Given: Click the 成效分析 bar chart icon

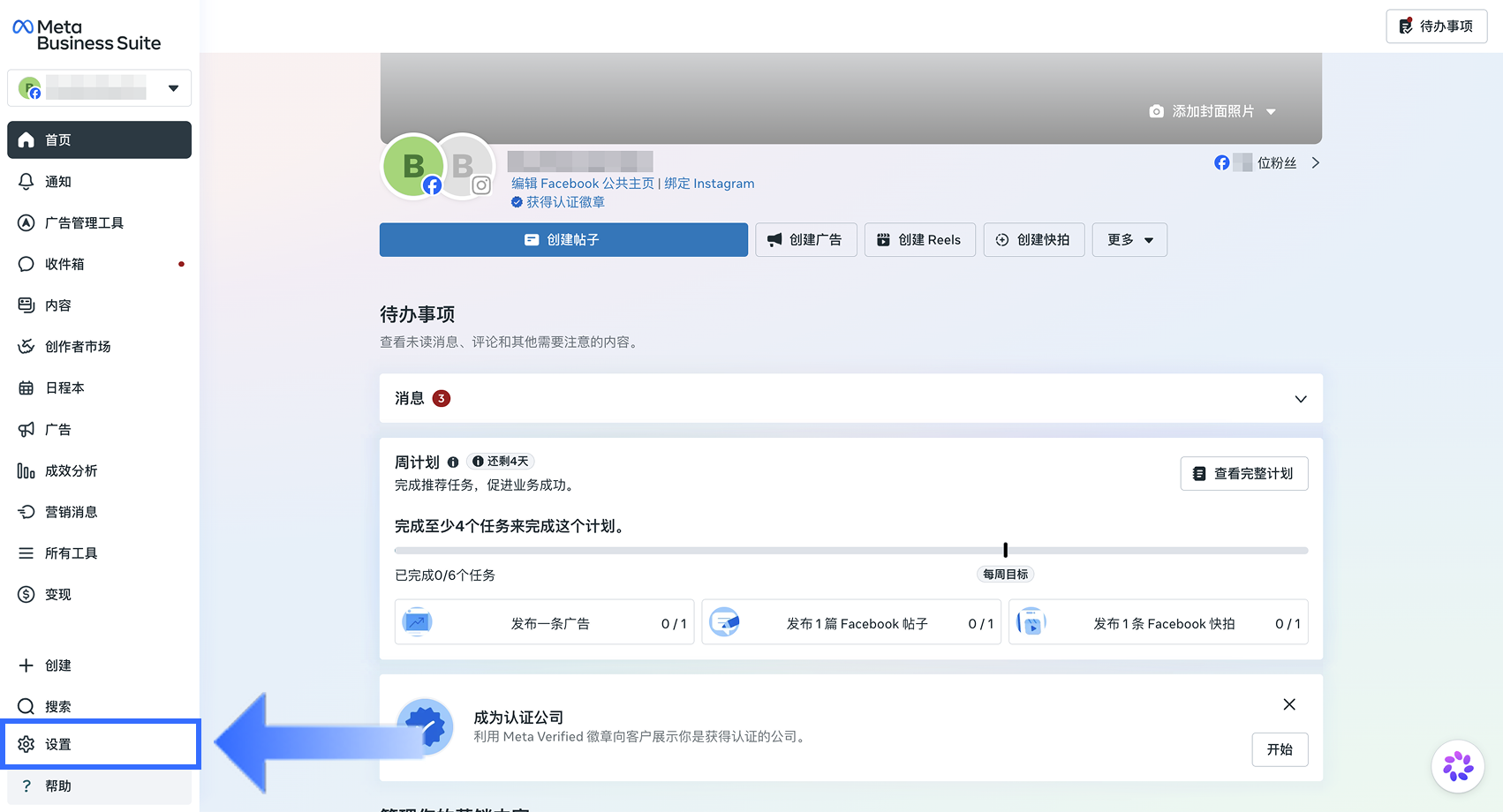Looking at the screenshot, I should click(x=26, y=471).
